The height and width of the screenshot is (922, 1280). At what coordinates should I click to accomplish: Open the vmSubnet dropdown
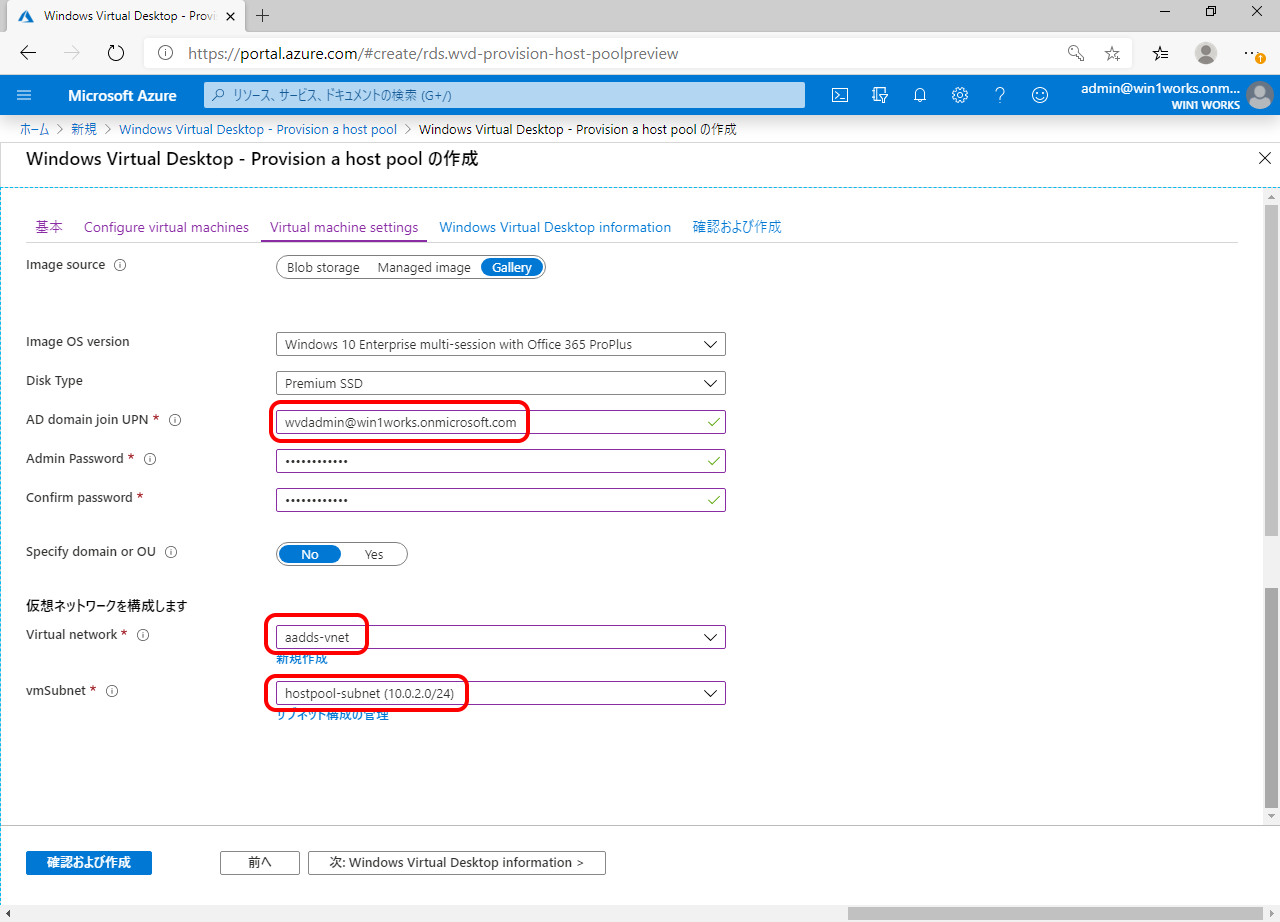click(501, 693)
